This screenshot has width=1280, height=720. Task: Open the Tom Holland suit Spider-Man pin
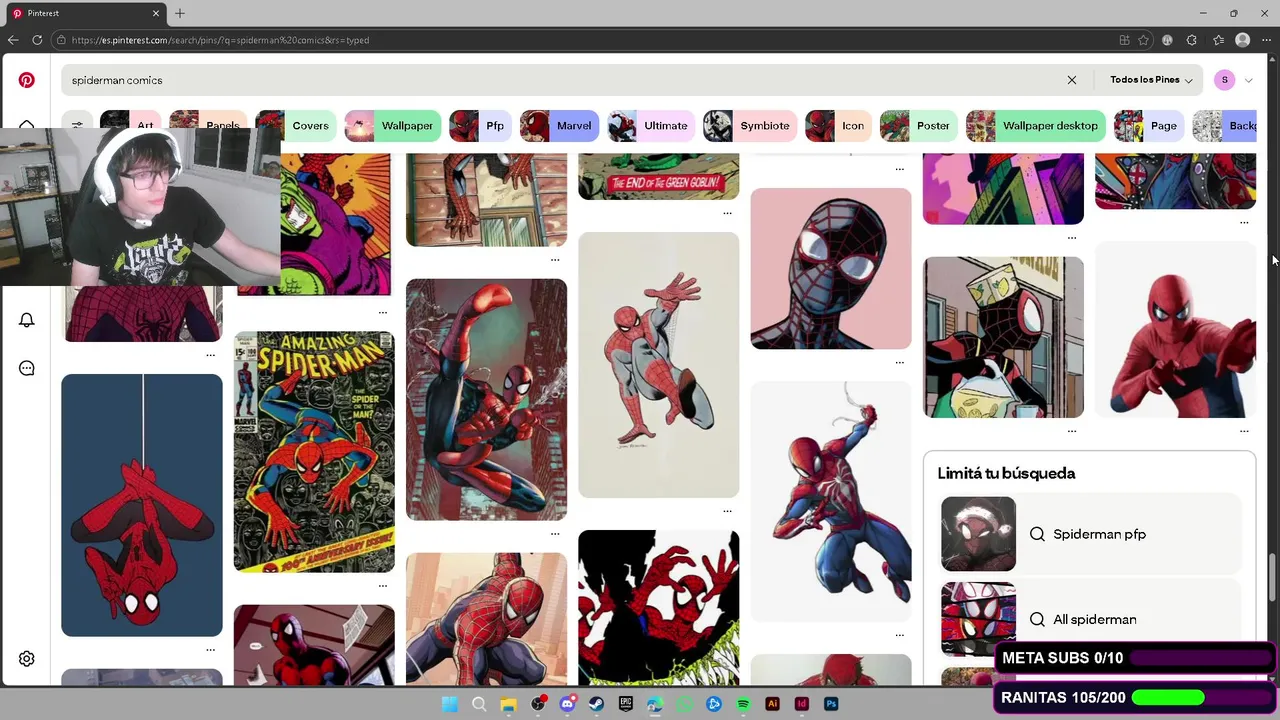pyautogui.click(x=1175, y=329)
